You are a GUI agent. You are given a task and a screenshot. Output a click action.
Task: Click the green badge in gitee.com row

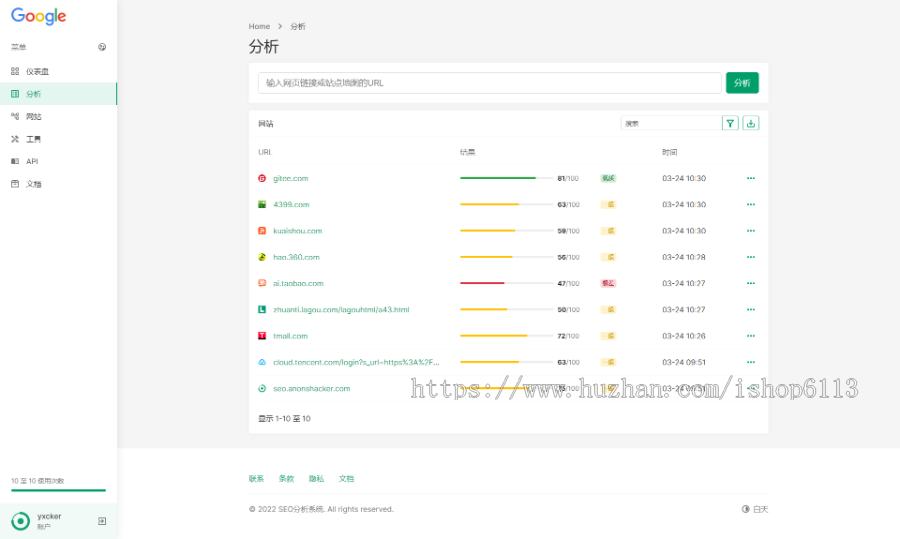coord(608,179)
